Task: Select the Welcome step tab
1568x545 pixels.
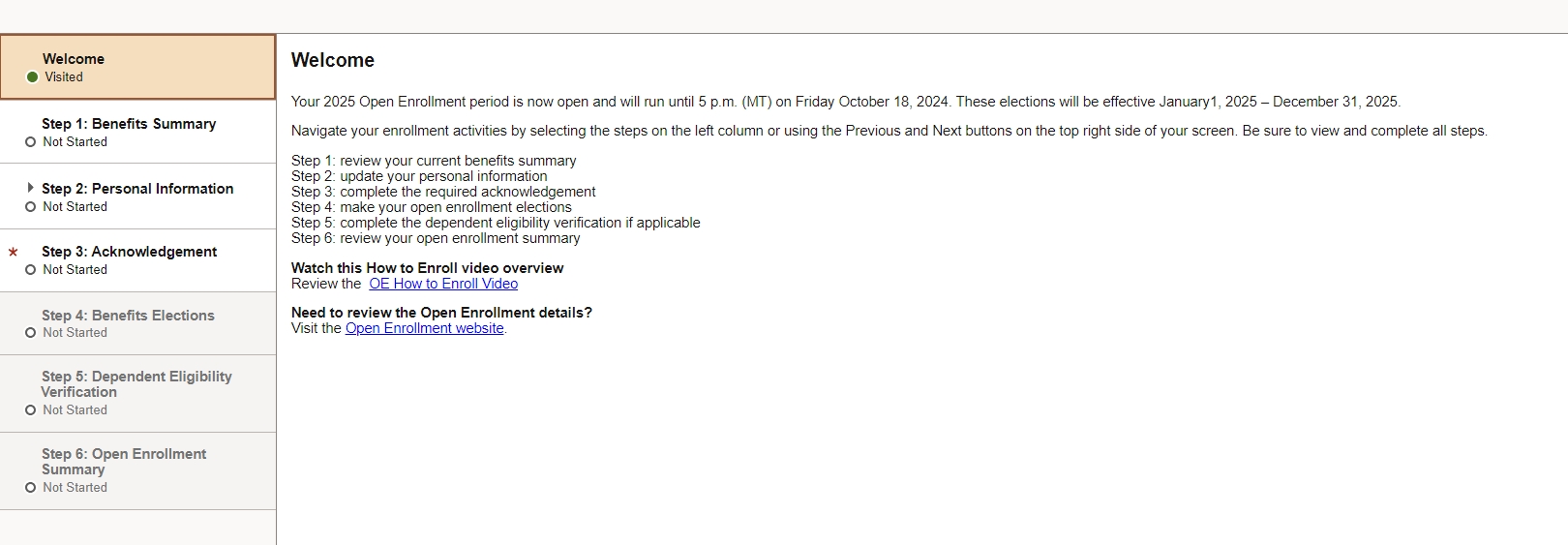Action: click(x=74, y=59)
